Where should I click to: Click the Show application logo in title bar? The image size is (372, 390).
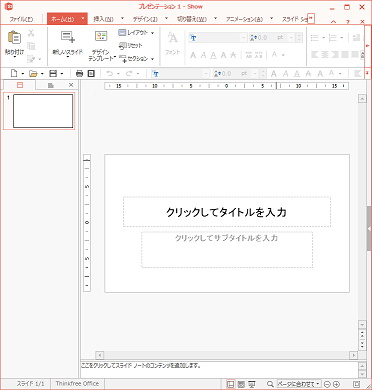click(9, 6)
